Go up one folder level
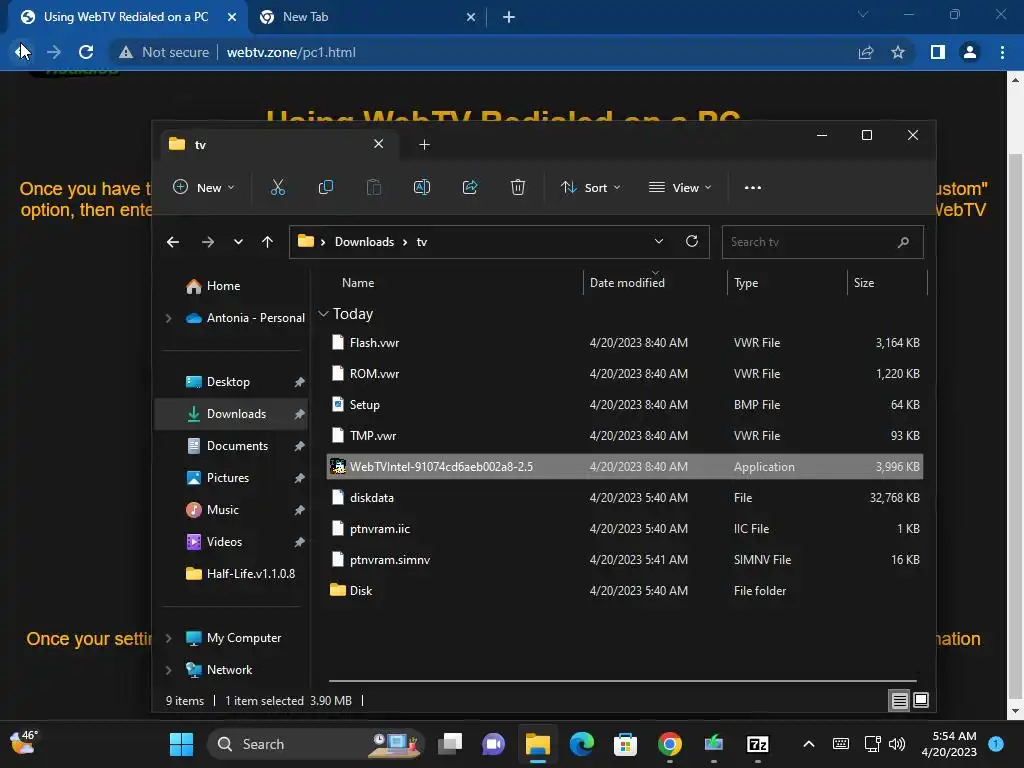Viewport: 1024px width, 768px height. tap(267, 242)
